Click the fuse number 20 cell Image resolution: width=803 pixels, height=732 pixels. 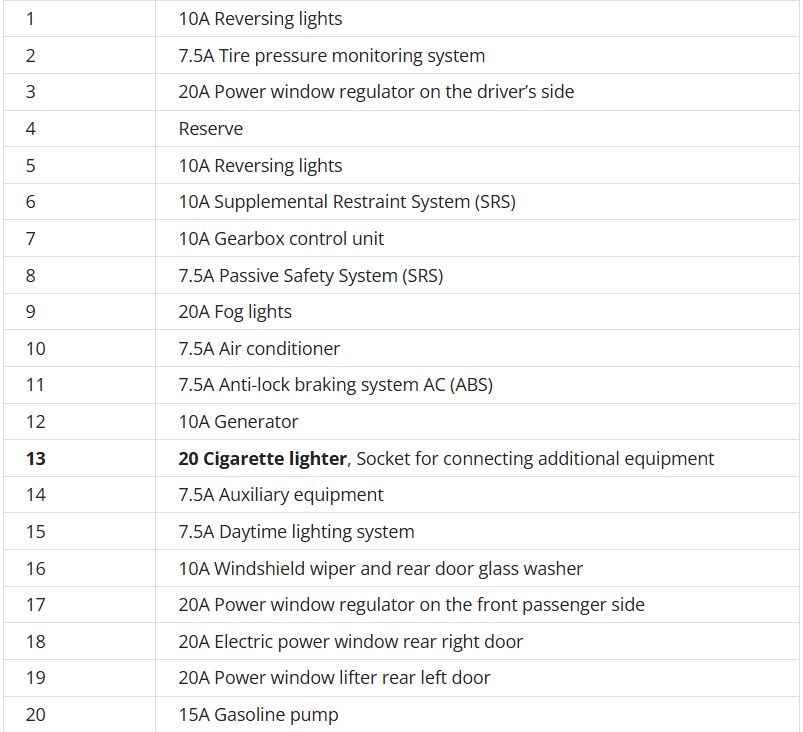pos(36,715)
